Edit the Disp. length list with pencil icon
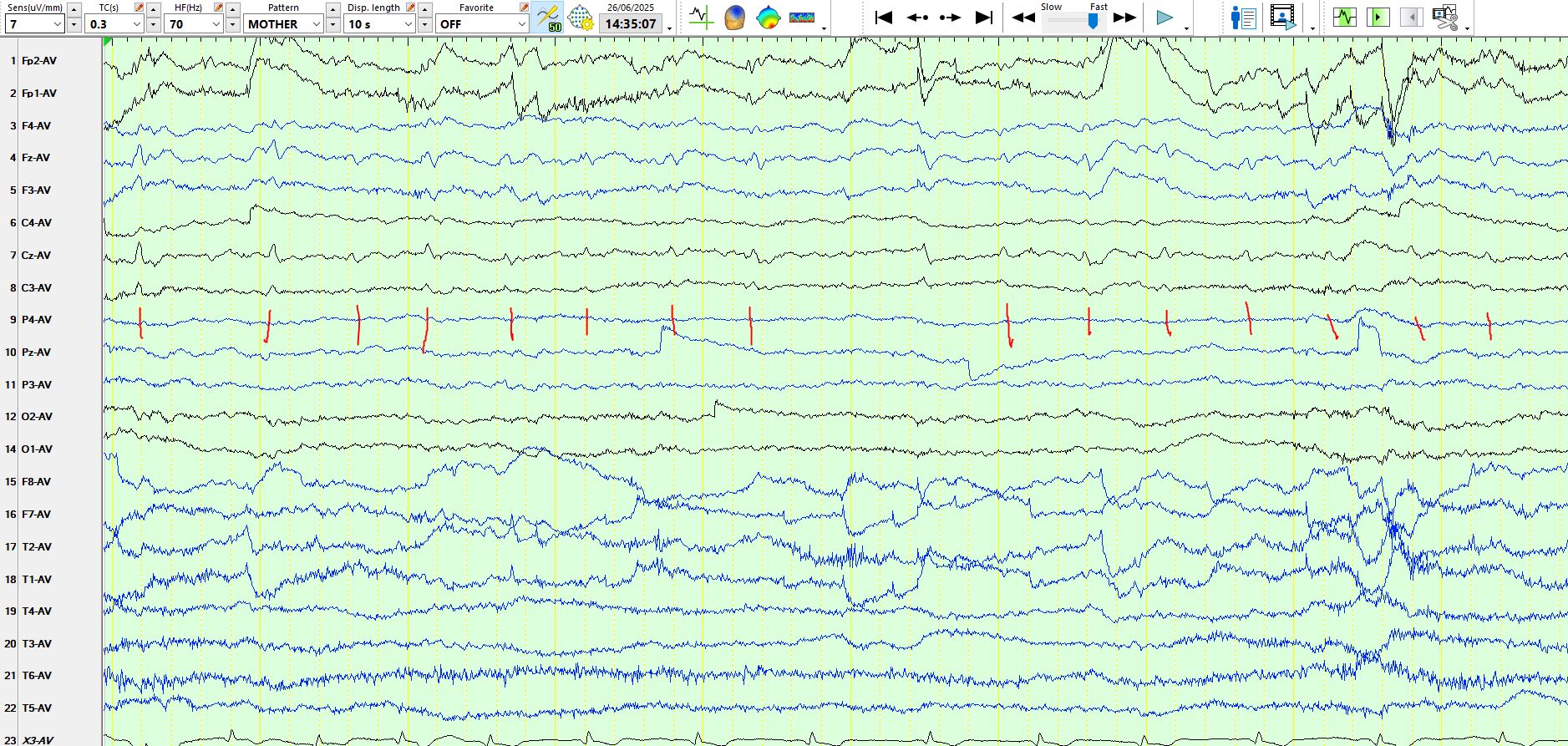The image size is (1568, 746). [410, 8]
